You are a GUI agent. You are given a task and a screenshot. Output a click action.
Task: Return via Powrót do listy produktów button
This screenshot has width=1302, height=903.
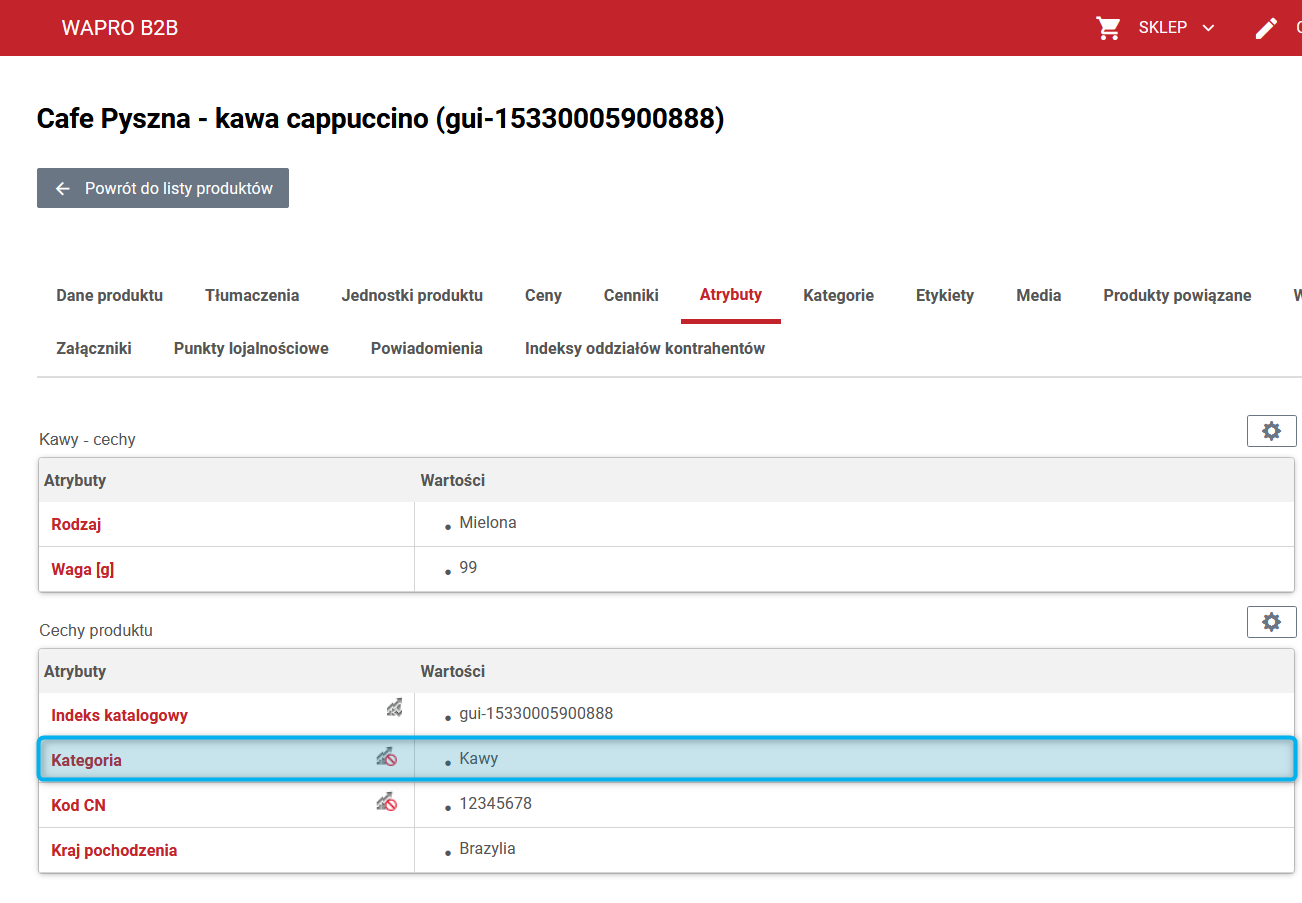click(163, 188)
